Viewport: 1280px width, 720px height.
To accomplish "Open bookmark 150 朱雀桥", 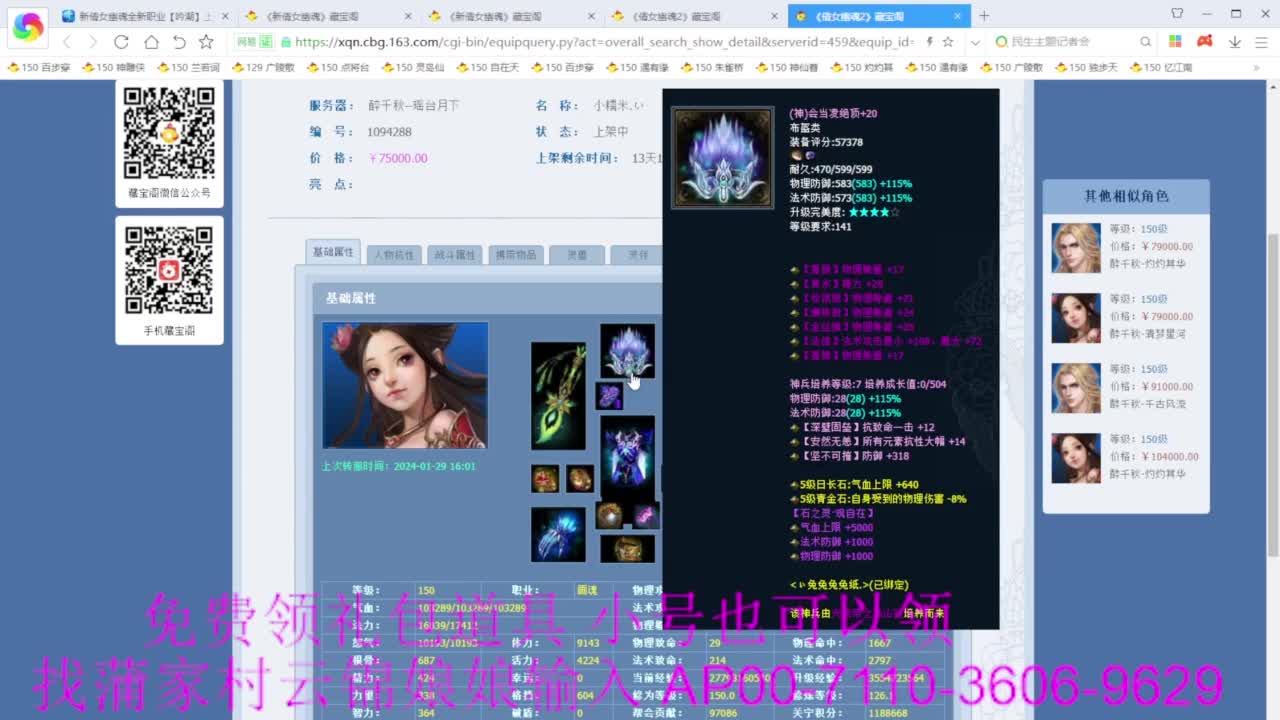I will [712, 67].
